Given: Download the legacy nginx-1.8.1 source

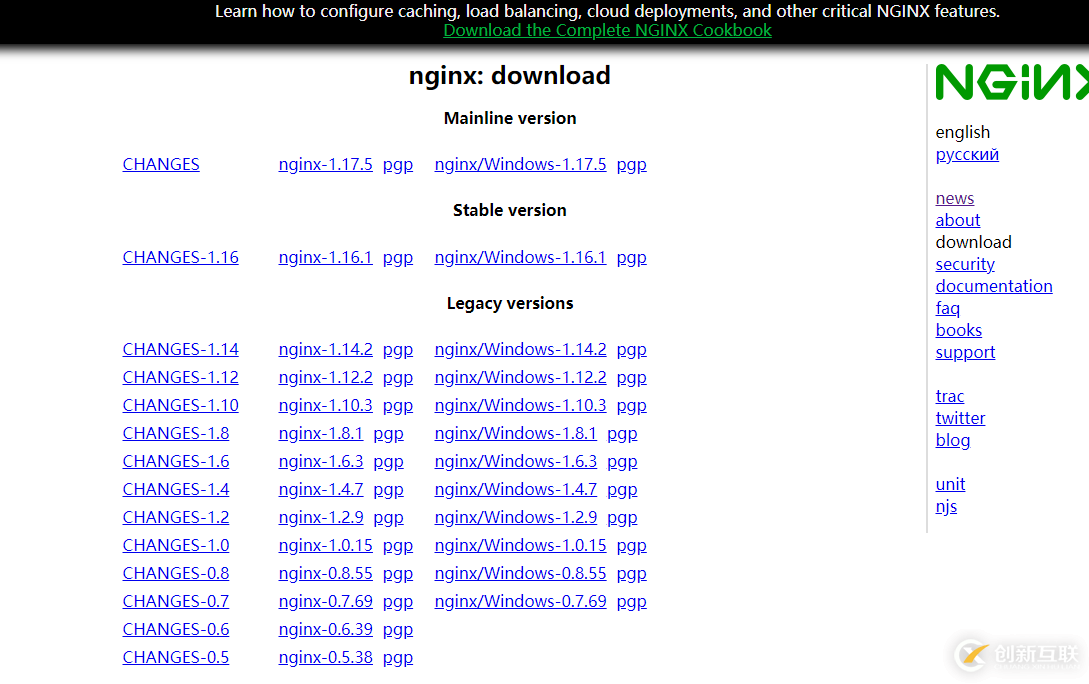Looking at the screenshot, I should pos(321,433).
